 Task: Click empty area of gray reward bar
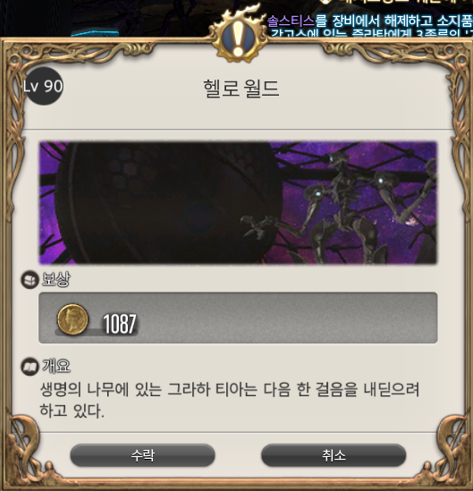(287, 318)
